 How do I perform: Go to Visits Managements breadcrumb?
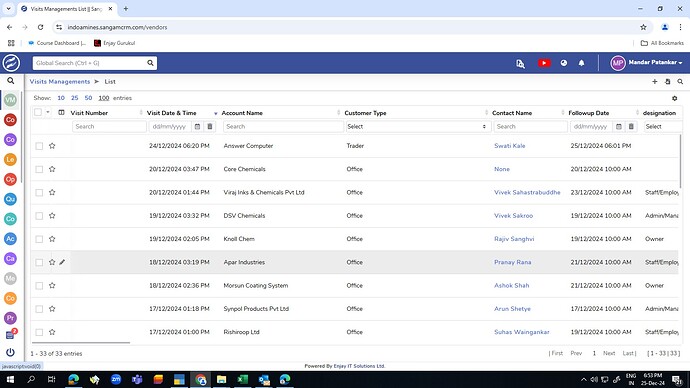click(60, 81)
